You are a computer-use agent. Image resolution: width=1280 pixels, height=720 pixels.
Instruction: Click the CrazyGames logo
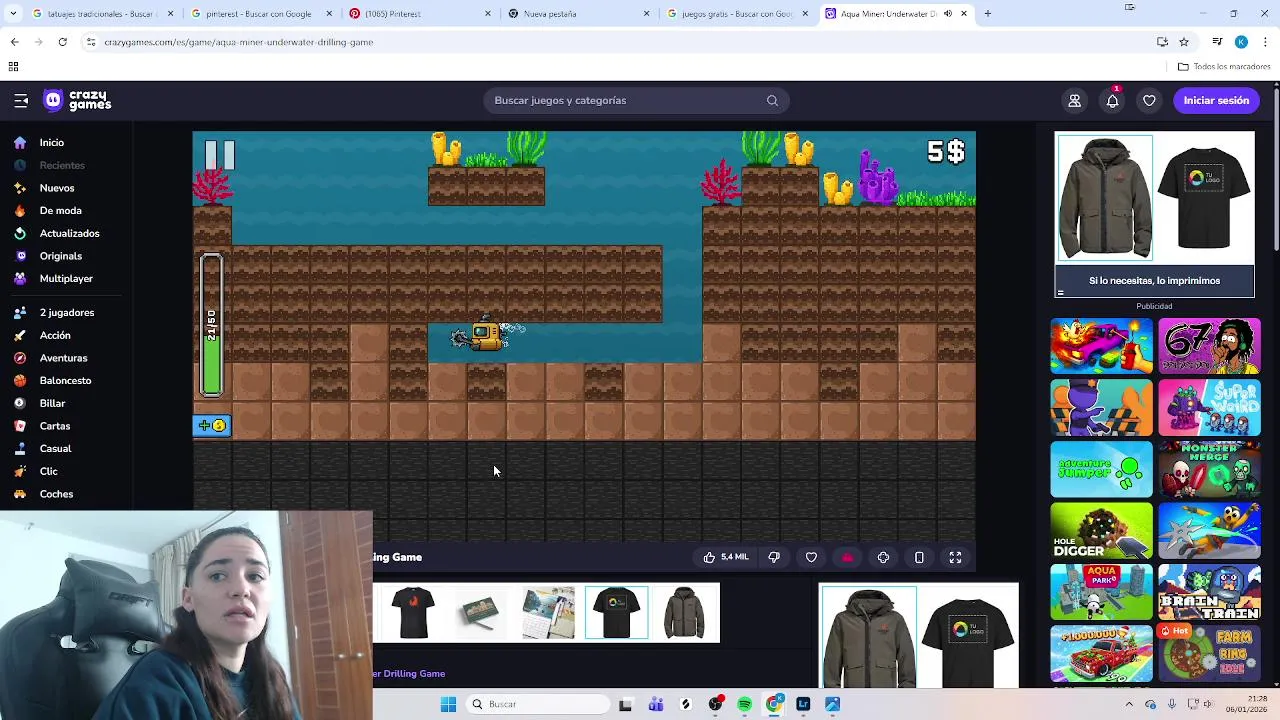(x=77, y=100)
